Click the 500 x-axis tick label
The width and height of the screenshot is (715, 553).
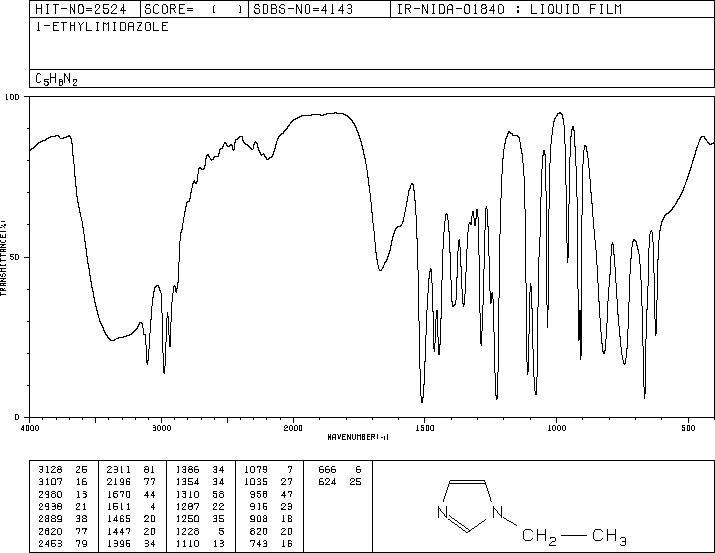(x=688, y=428)
